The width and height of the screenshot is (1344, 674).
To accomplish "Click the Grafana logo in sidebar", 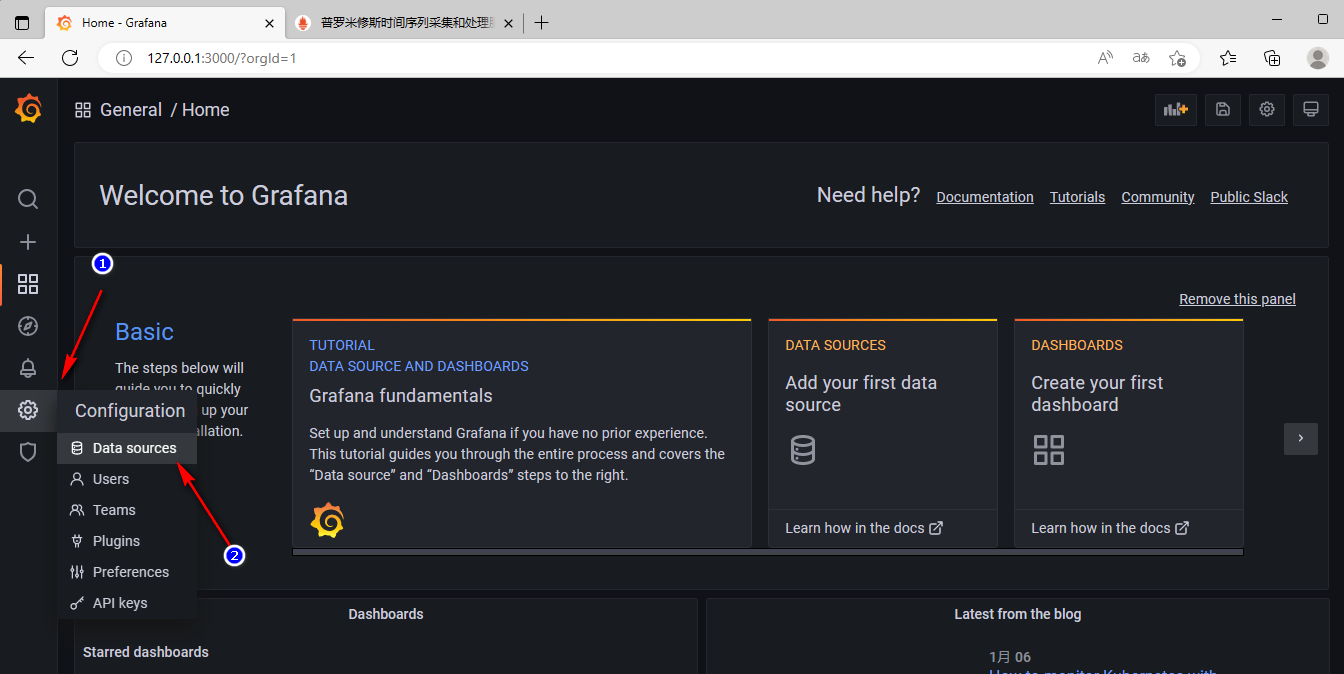I will (x=28, y=109).
